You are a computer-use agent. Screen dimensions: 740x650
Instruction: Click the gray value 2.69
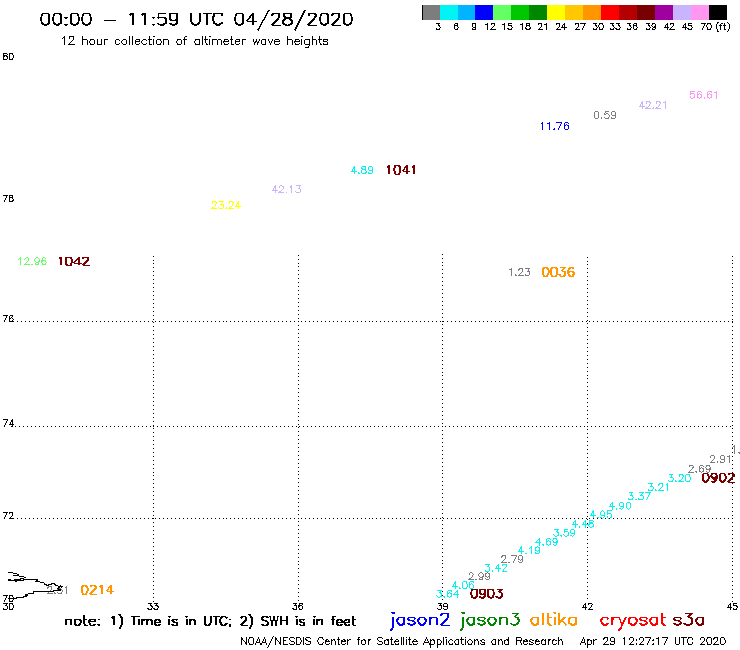click(x=699, y=469)
